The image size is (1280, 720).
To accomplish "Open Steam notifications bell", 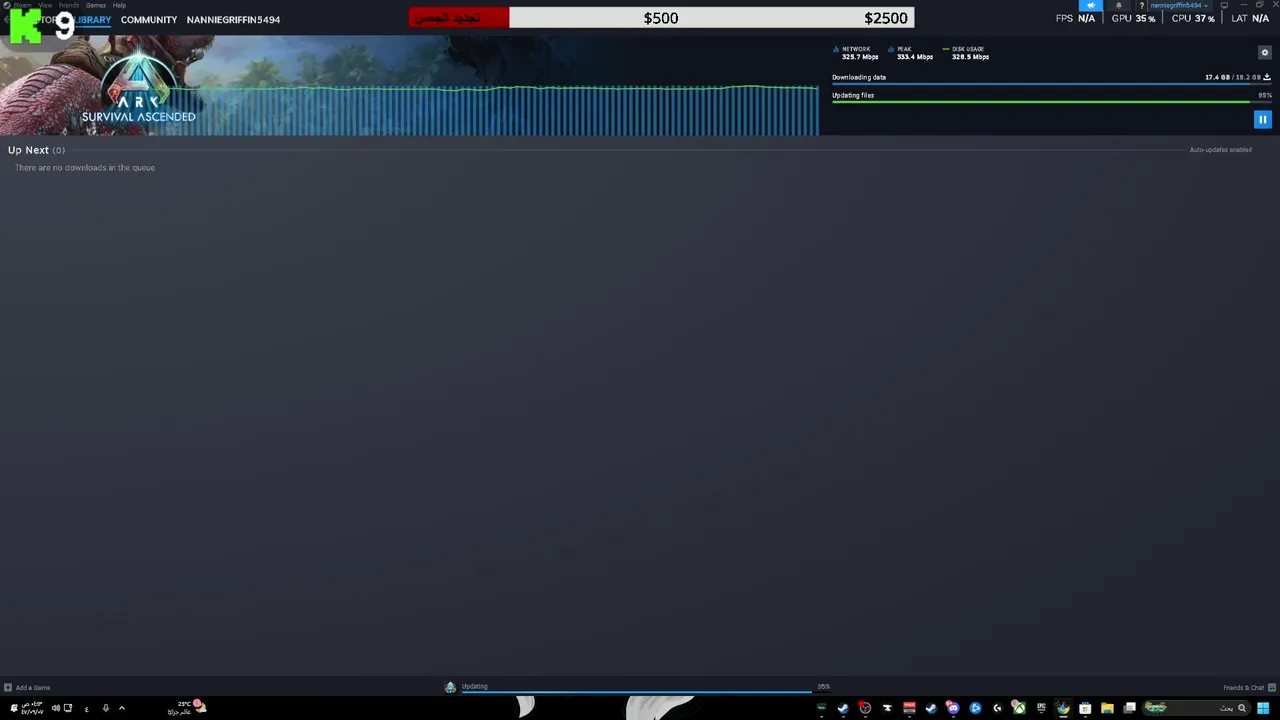I will coord(1119,5).
